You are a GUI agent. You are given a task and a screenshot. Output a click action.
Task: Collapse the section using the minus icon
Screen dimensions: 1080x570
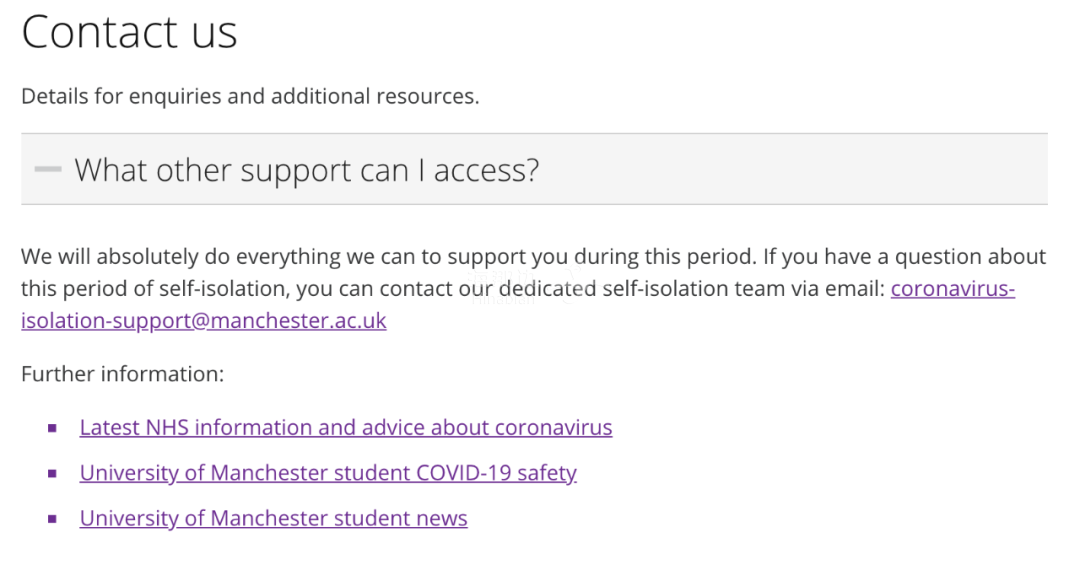click(x=48, y=169)
